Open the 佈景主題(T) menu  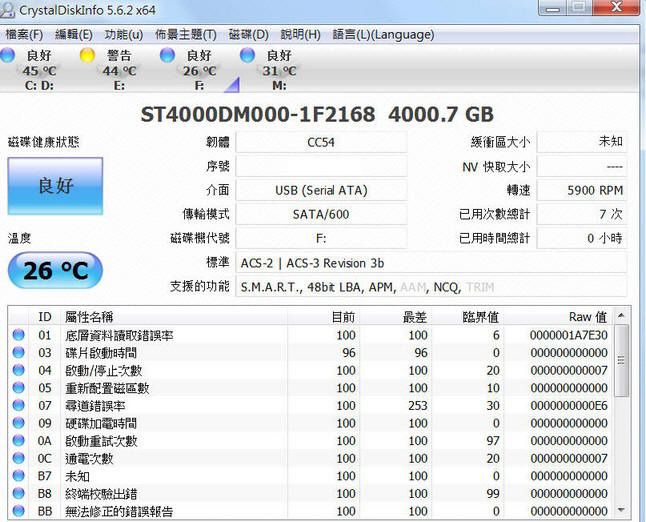(186, 35)
